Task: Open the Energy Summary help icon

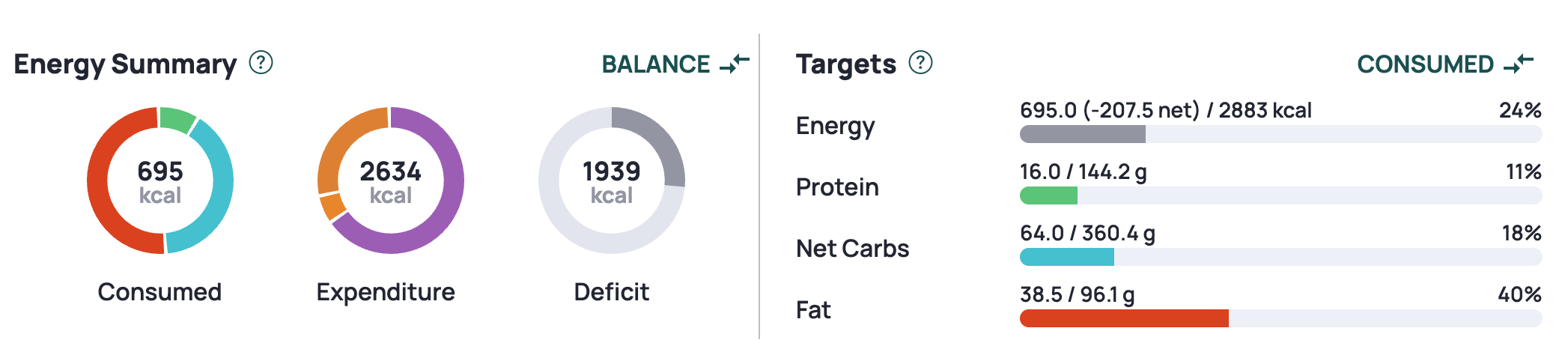Action: pos(261,62)
